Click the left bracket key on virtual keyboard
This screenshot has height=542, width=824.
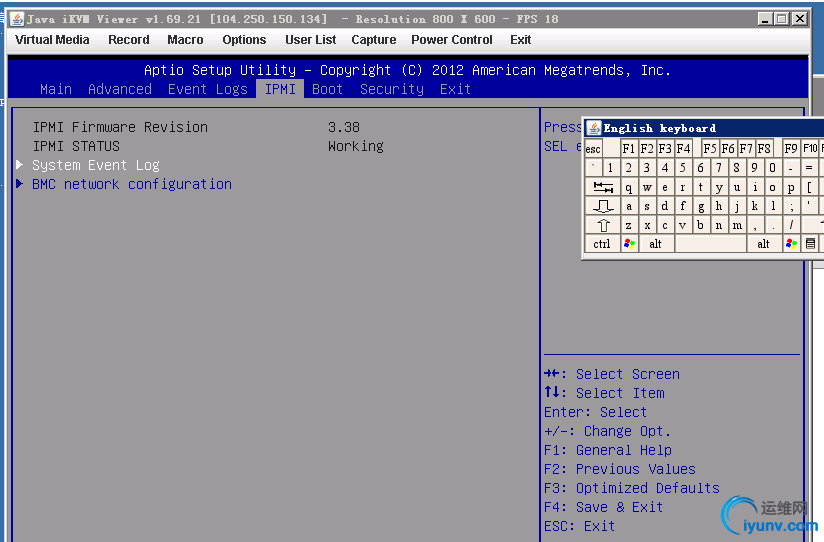[810, 187]
